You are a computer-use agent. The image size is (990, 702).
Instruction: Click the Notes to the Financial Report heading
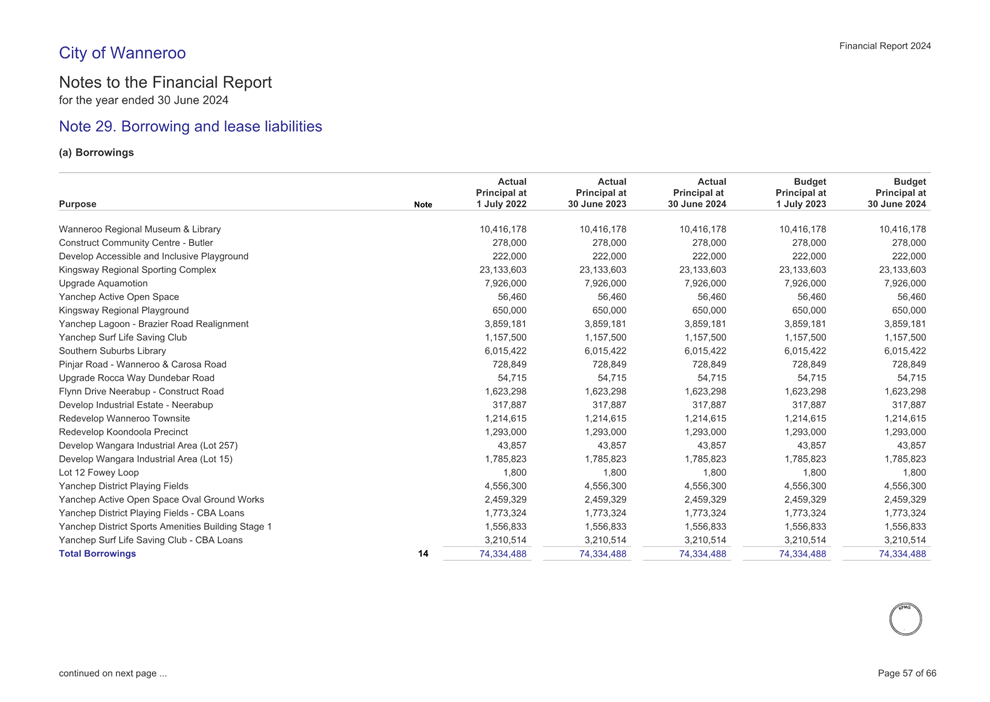pyautogui.click(x=165, y=82)
